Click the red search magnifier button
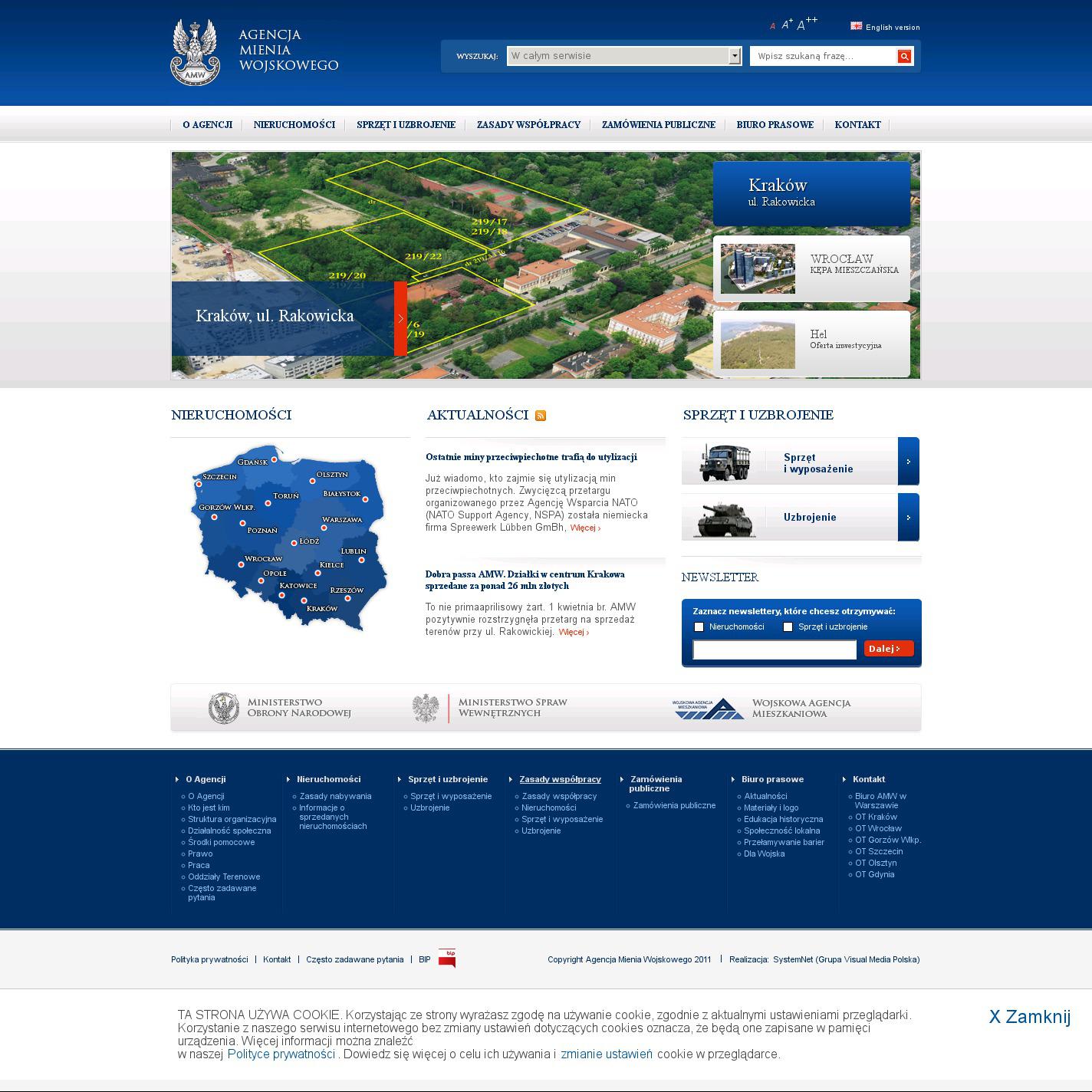 coord(904,56)
